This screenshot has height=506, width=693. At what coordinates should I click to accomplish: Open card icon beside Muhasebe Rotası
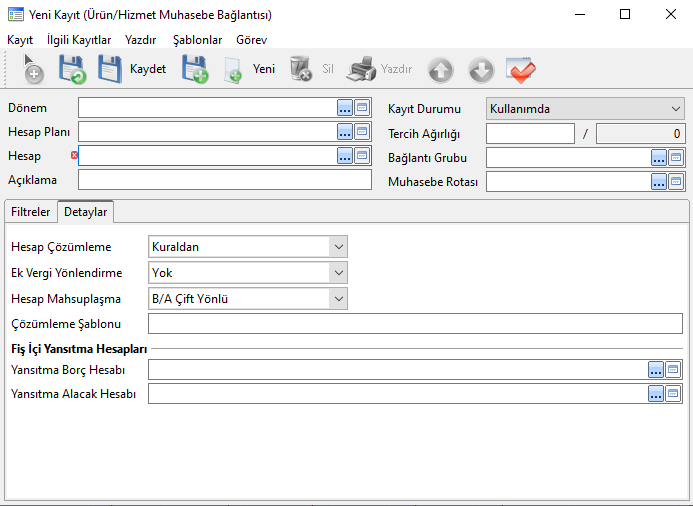[676, 182]
